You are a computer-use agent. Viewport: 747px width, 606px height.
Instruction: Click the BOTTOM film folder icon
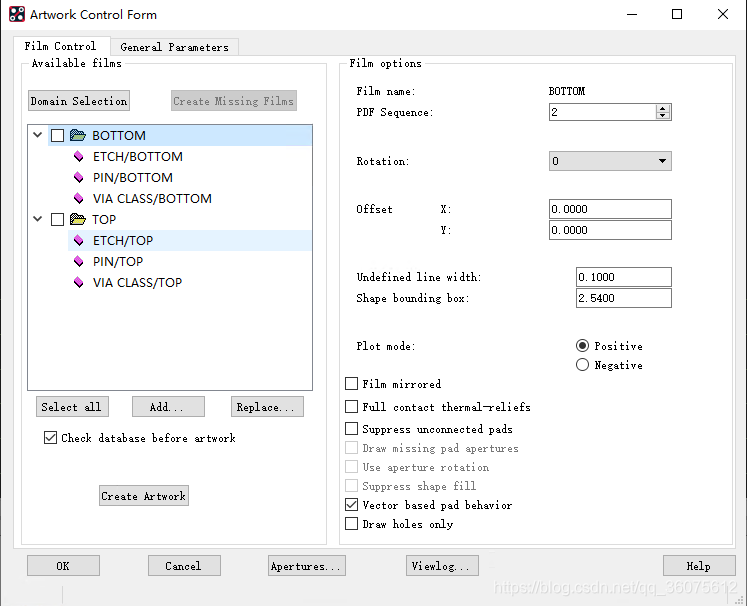[x=78, y=135]
